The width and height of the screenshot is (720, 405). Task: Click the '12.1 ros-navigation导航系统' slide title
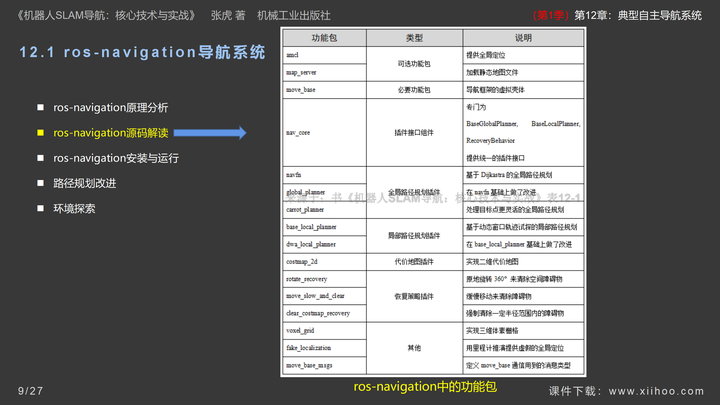point(142,52)
